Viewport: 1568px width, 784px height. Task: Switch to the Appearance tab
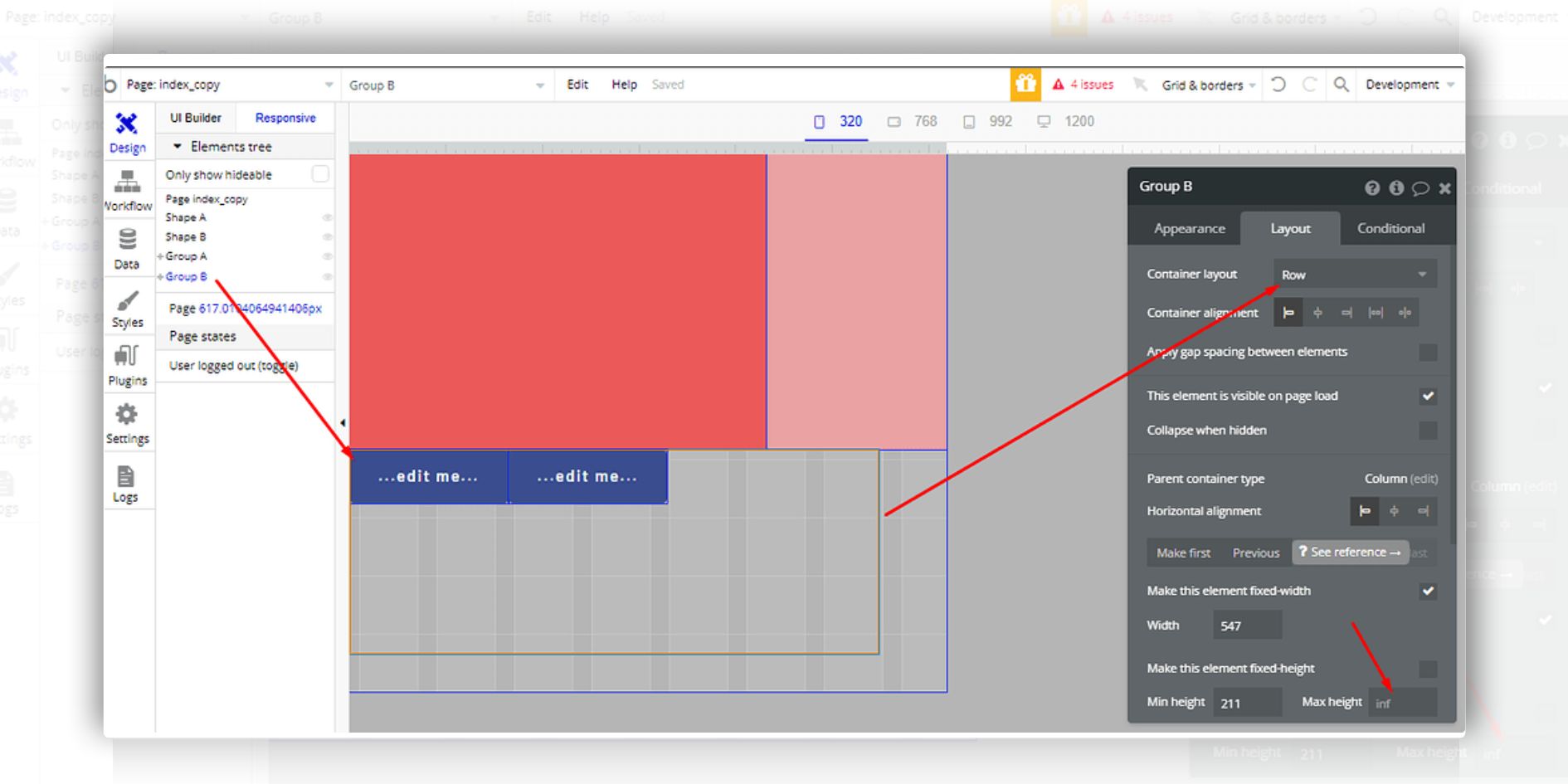[1189, 229]
